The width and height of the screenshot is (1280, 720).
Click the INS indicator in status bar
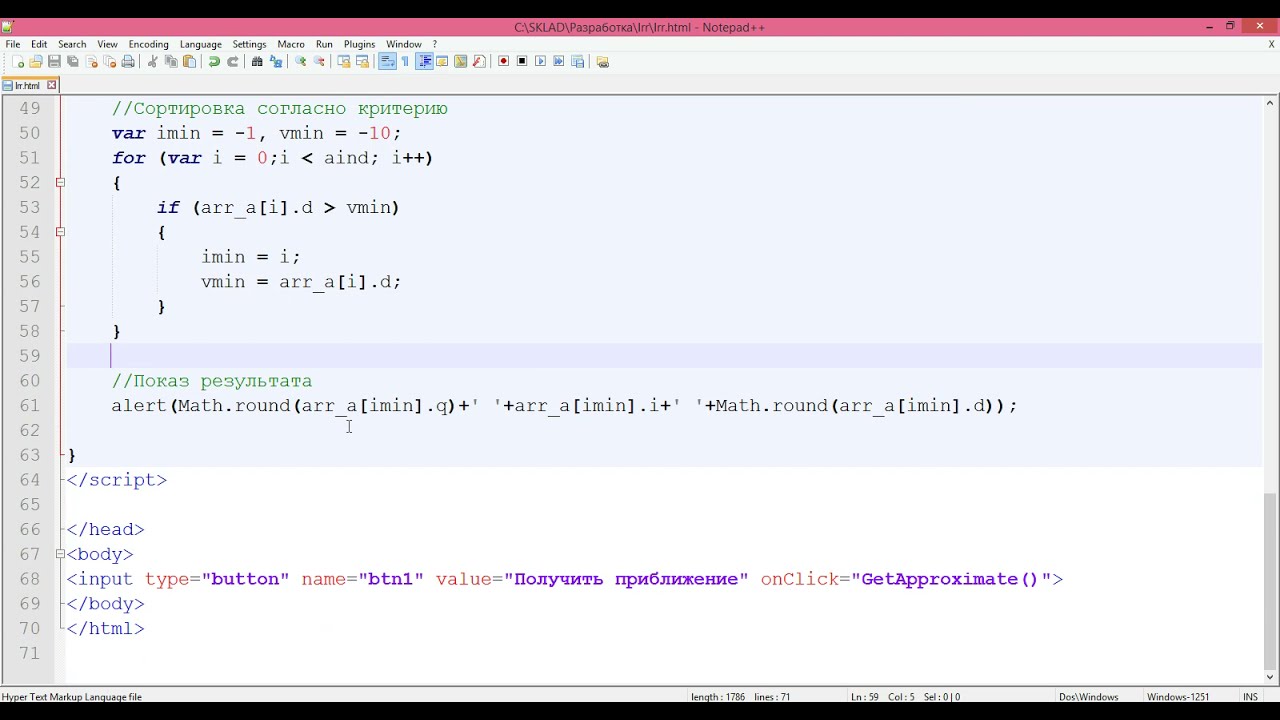pos(1250,697)
